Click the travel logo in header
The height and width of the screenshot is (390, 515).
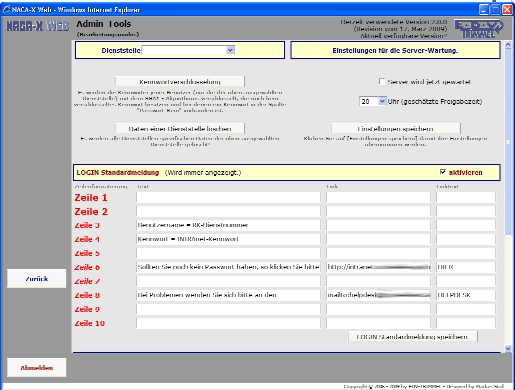(x=478, y=29)
